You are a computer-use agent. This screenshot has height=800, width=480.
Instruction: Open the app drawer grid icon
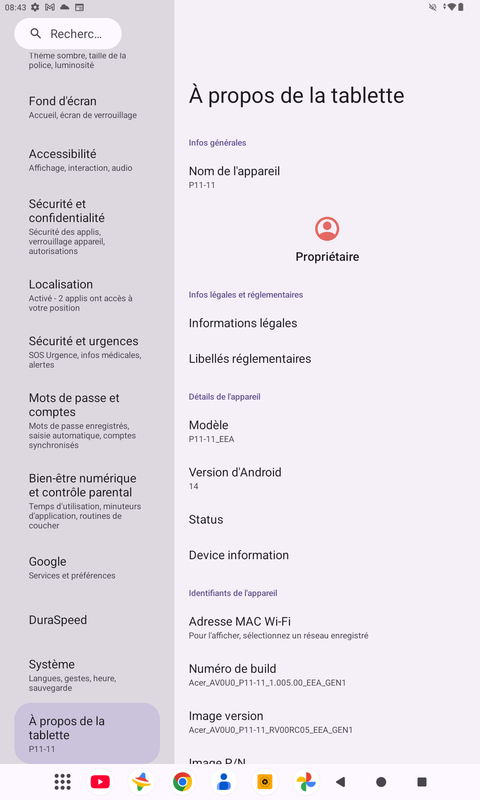pyautogui.click(x=62, y=782)
